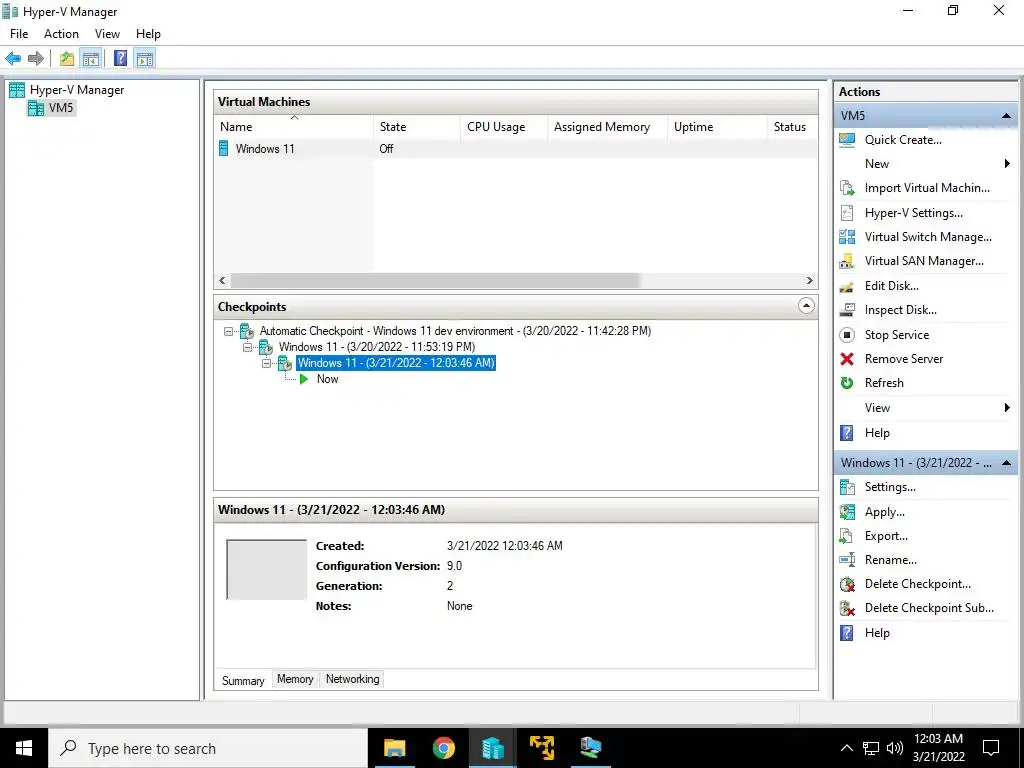Click the Virtual SAN Manager icon
This screenshot has height=768, width=1024.
(x=847, y=261)
